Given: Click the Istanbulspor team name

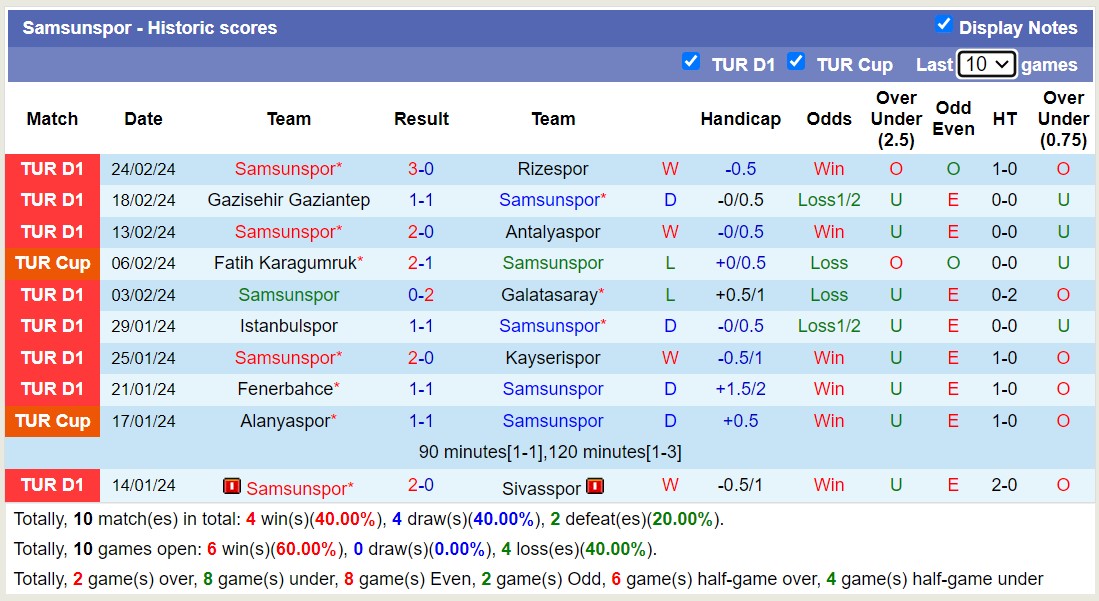Looking at the screenshot, I should click(x=288, y=326).
